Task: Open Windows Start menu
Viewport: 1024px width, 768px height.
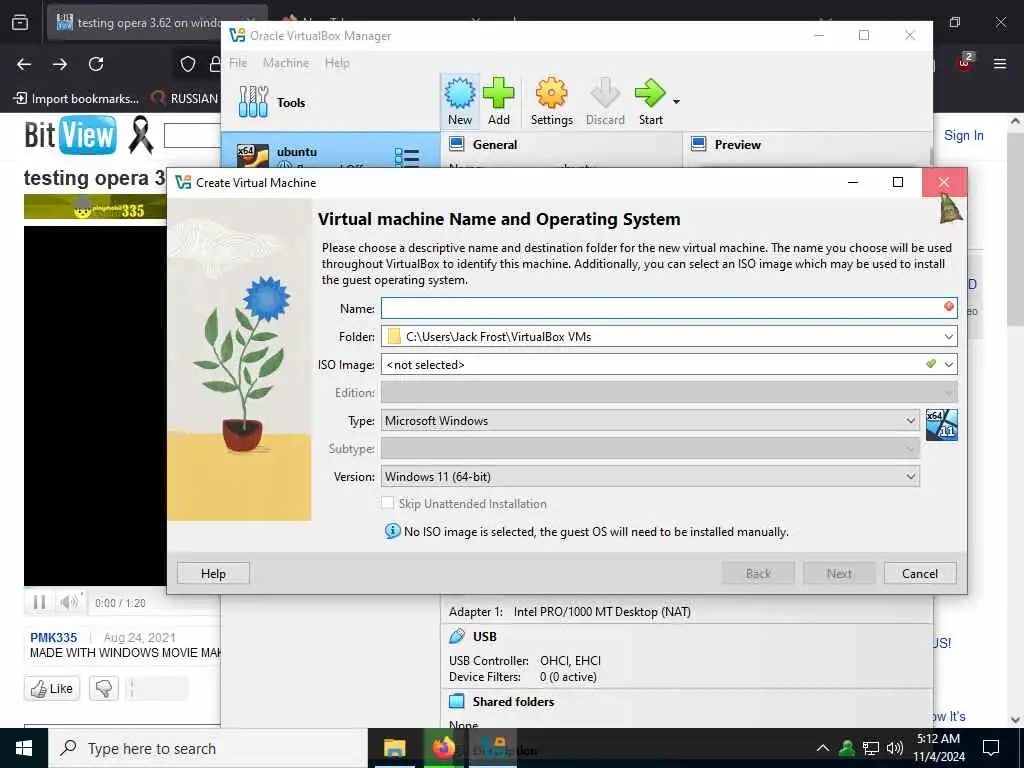Action: click(x=24, y=748)
